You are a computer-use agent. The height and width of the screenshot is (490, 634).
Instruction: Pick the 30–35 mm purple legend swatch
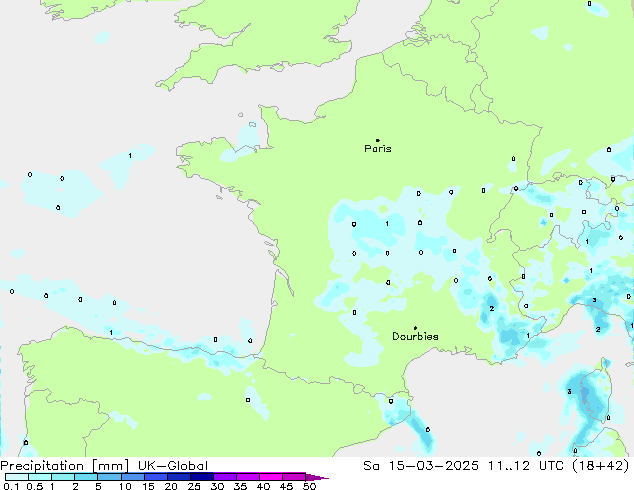click(x=224, y=477)
